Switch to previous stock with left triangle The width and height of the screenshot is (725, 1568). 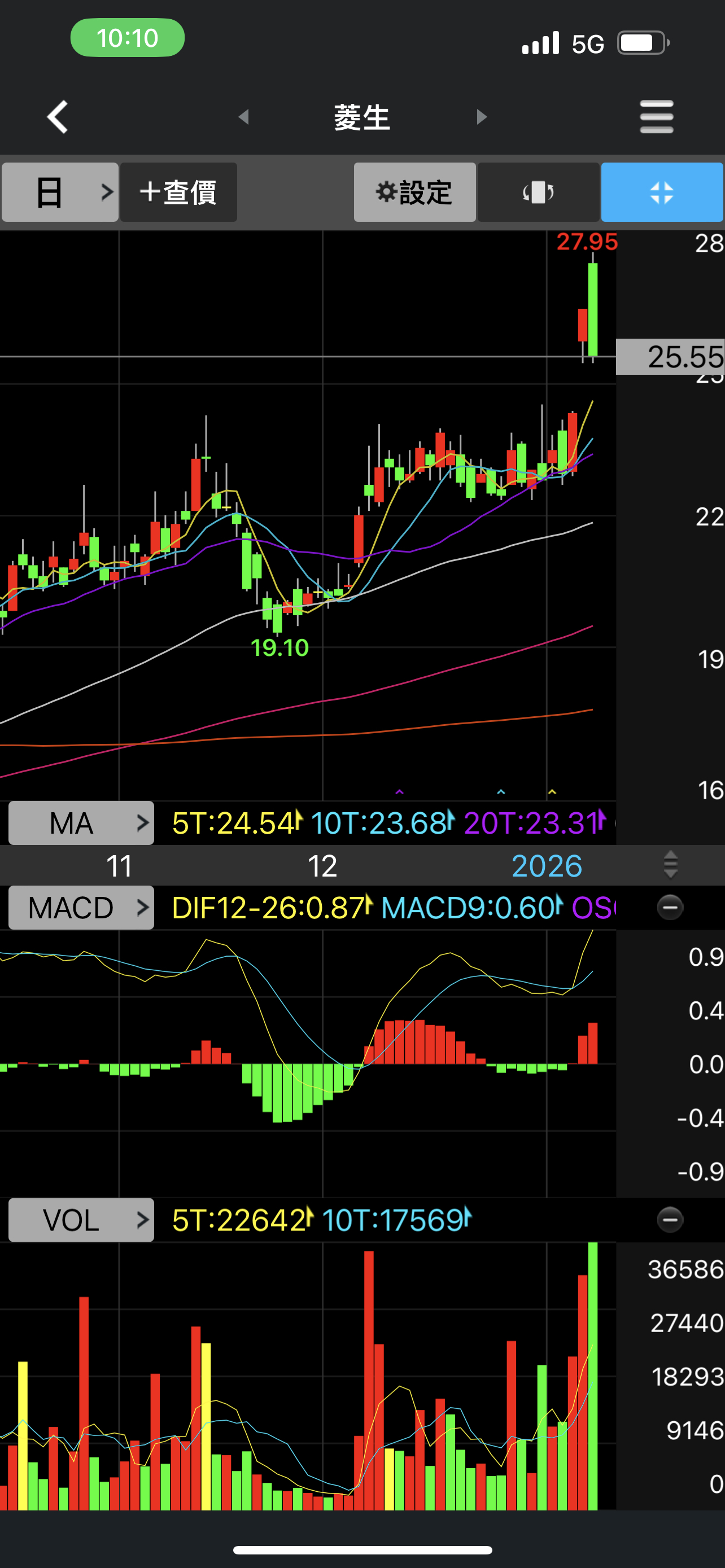click(244, 117)
